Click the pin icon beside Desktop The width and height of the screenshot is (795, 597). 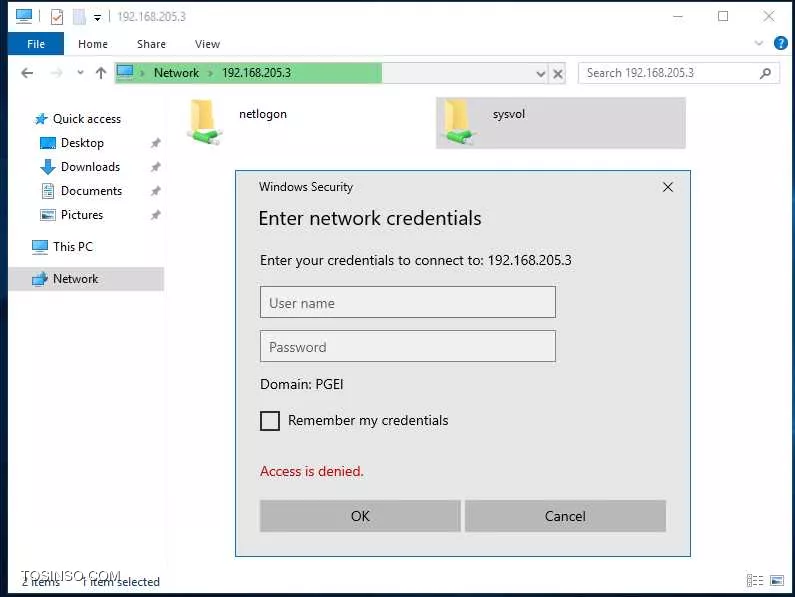[156, 143]
